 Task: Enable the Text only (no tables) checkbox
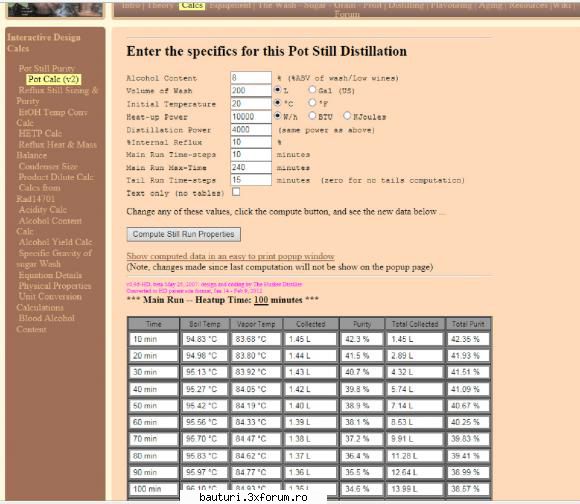236,192
